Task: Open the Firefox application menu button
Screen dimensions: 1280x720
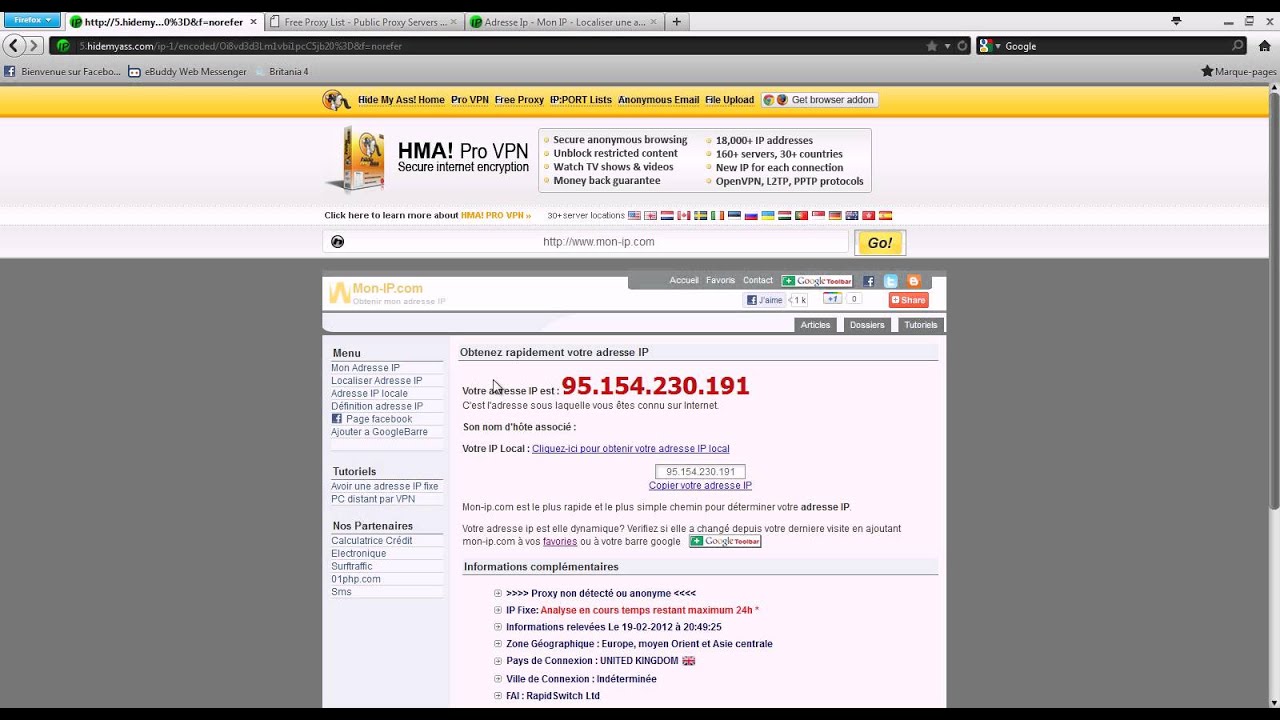Action: [x=31, y=20]
